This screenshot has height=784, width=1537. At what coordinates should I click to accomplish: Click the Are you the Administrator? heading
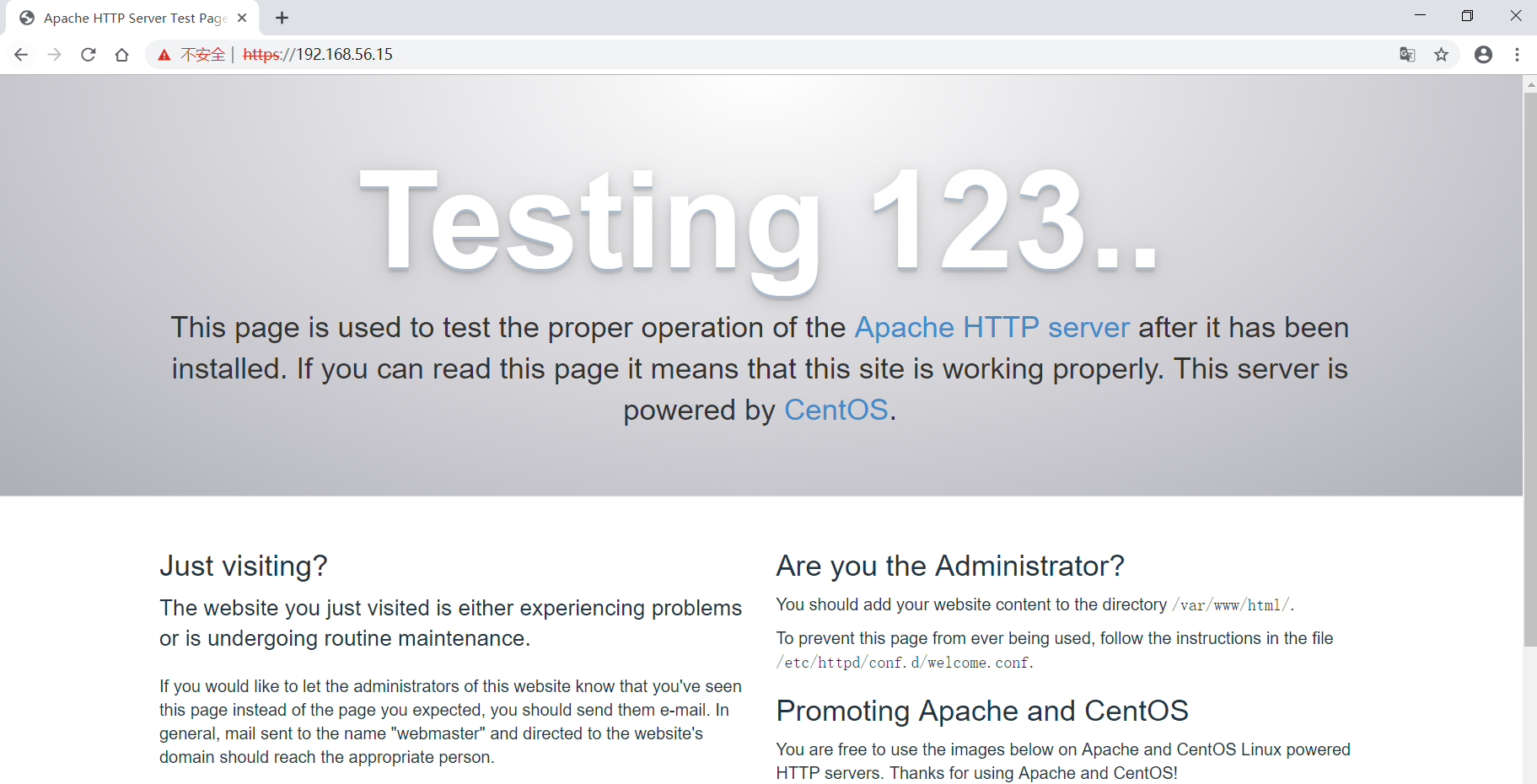pos(950,566)
